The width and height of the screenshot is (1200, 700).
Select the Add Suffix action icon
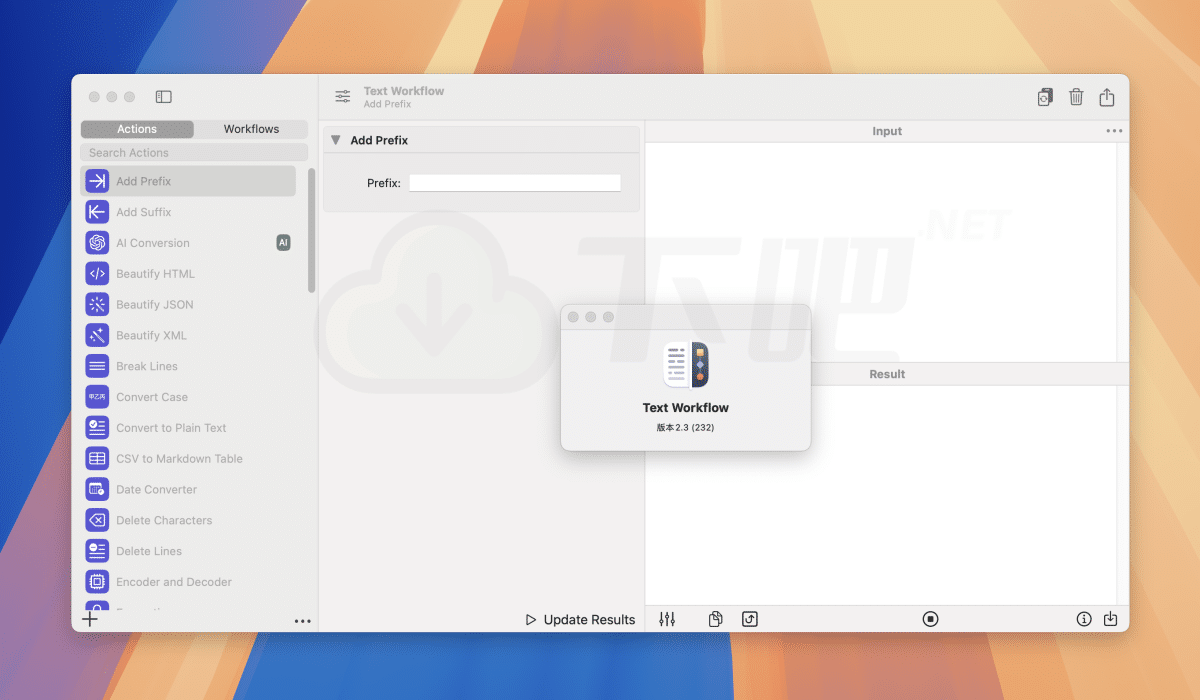(97, 212)
